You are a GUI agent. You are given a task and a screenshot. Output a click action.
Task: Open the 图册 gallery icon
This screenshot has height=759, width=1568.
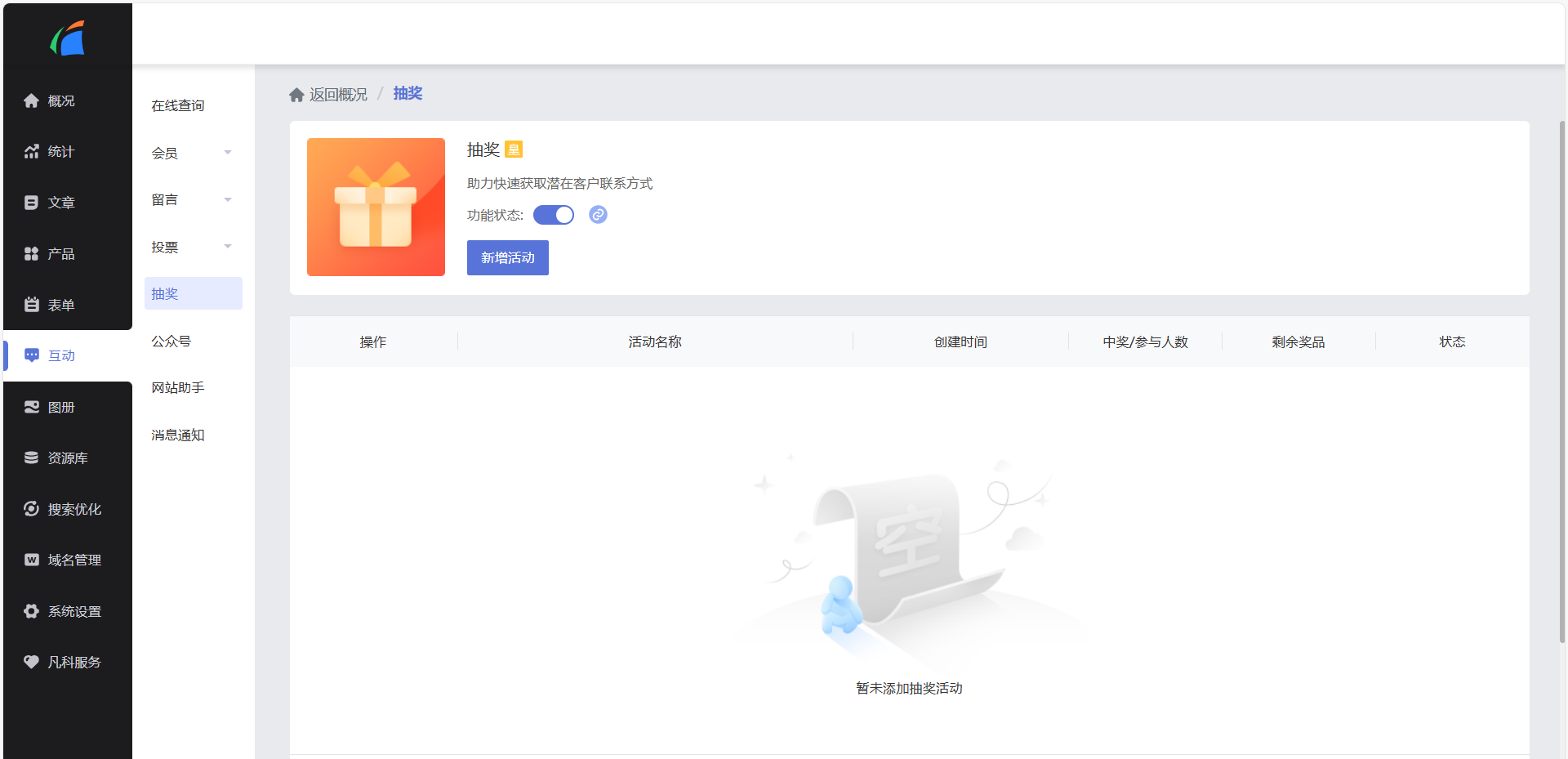pyautogui.click(x=31, y=407)
